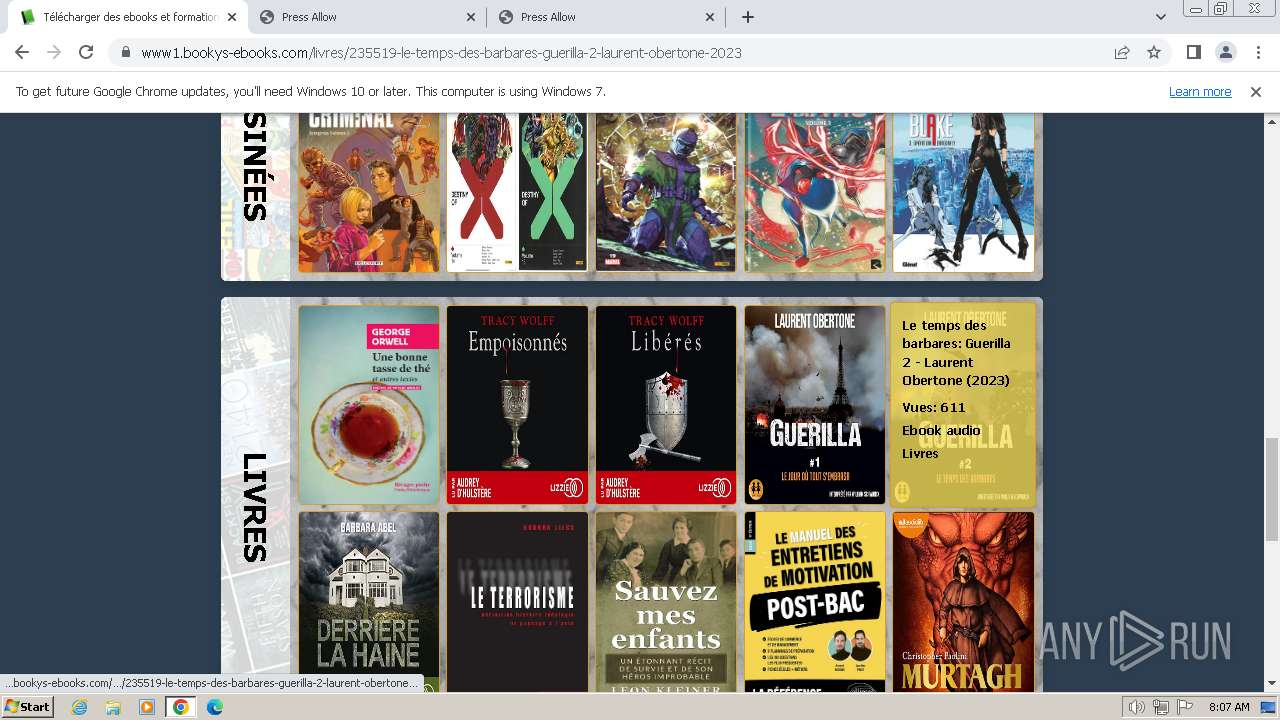Open the volume speaker tray icon
1280x720 pixels.
tap(1136, 707)
